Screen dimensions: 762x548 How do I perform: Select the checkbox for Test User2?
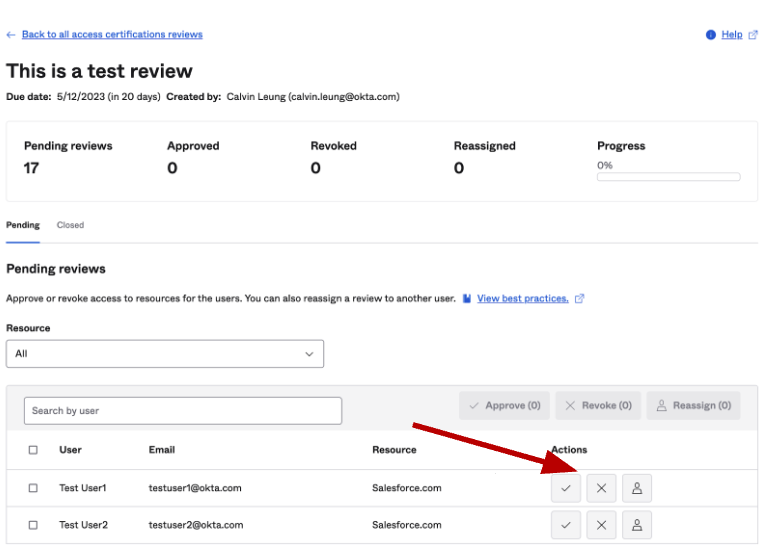click(x=33, y=525)
